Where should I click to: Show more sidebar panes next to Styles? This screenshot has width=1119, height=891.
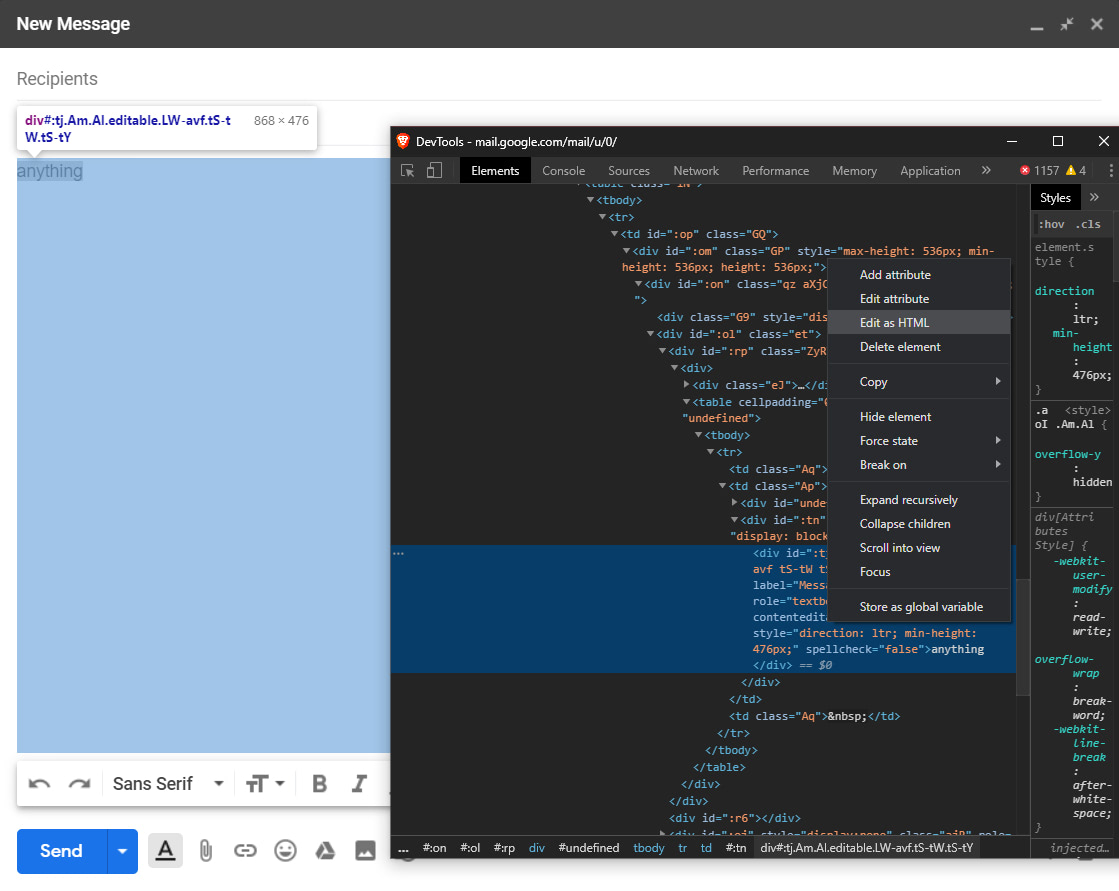(x=1094, y=198)
